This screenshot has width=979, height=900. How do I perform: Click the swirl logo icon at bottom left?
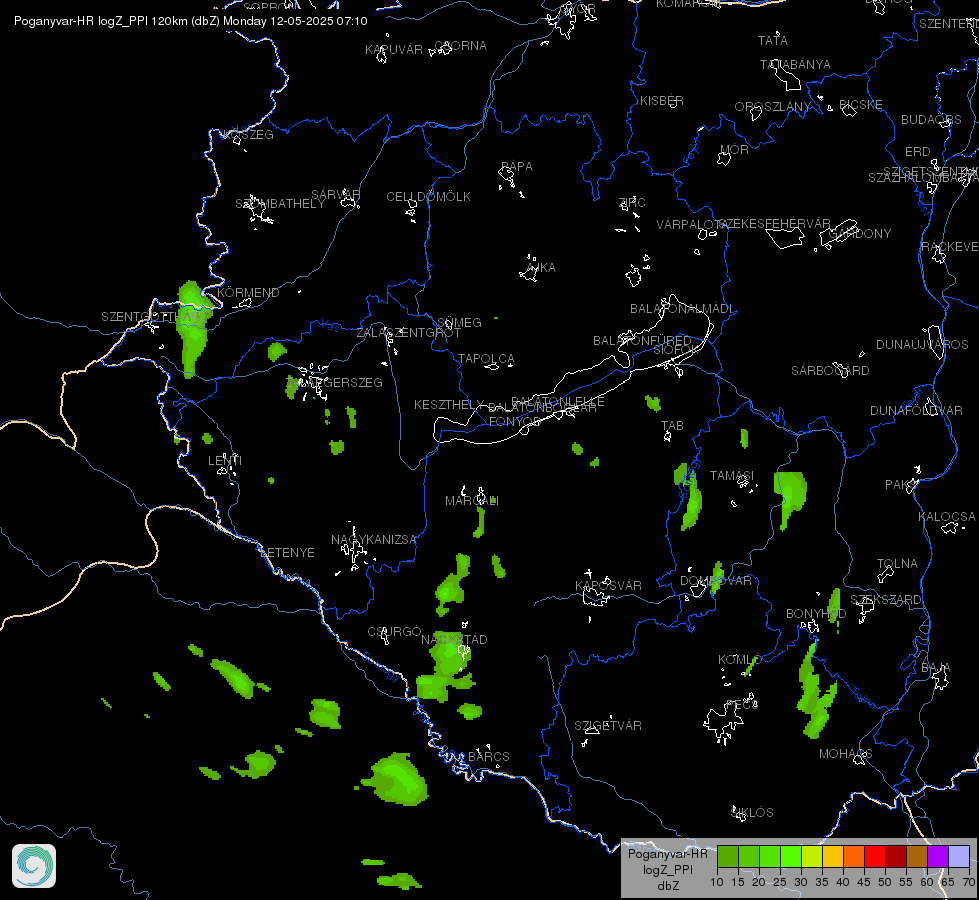coord(34,866)
